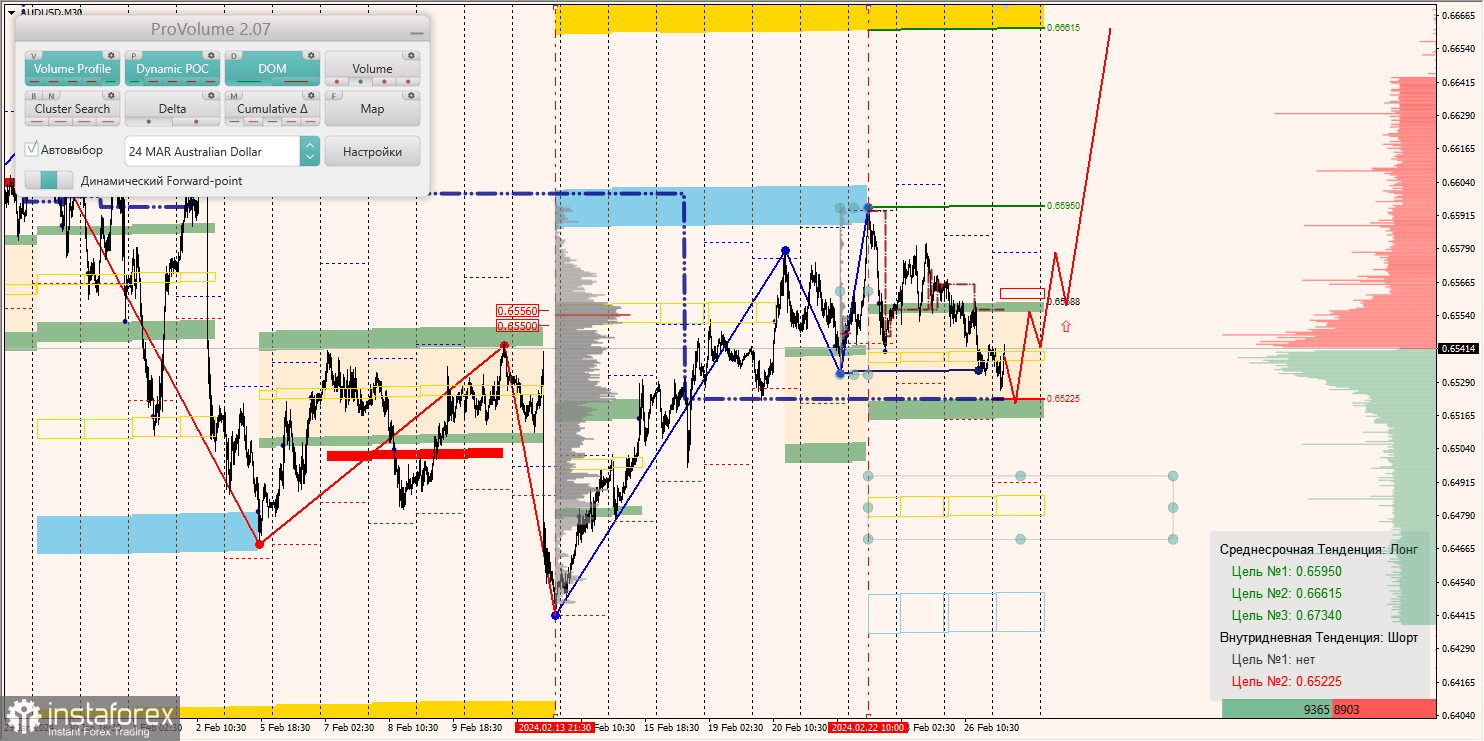1484x741 pixels.
Task: Click the Среднесрочная Тенденция: Лонг label
Action: (x=1318, y=550)
